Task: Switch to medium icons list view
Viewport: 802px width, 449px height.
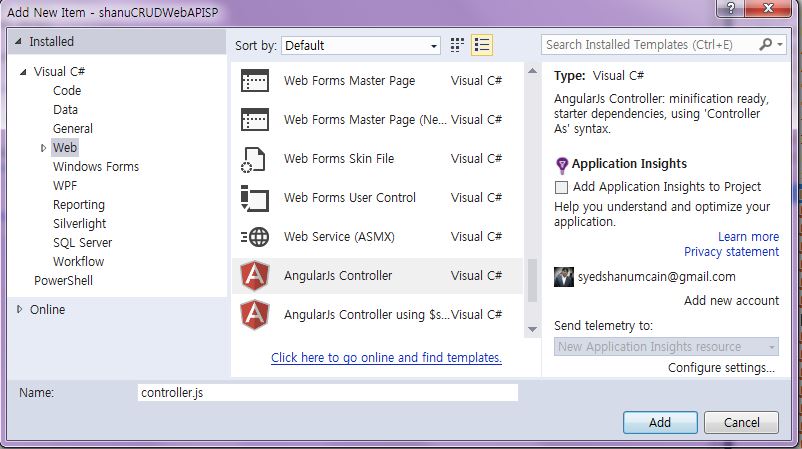Action: point(482,45)
